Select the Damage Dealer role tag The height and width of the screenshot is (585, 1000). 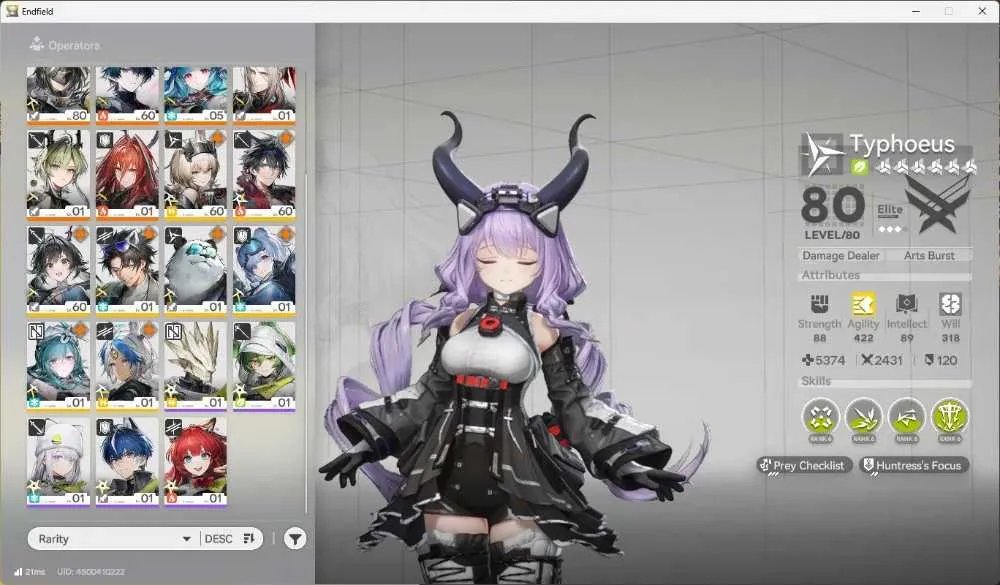(x=841, y=255)
